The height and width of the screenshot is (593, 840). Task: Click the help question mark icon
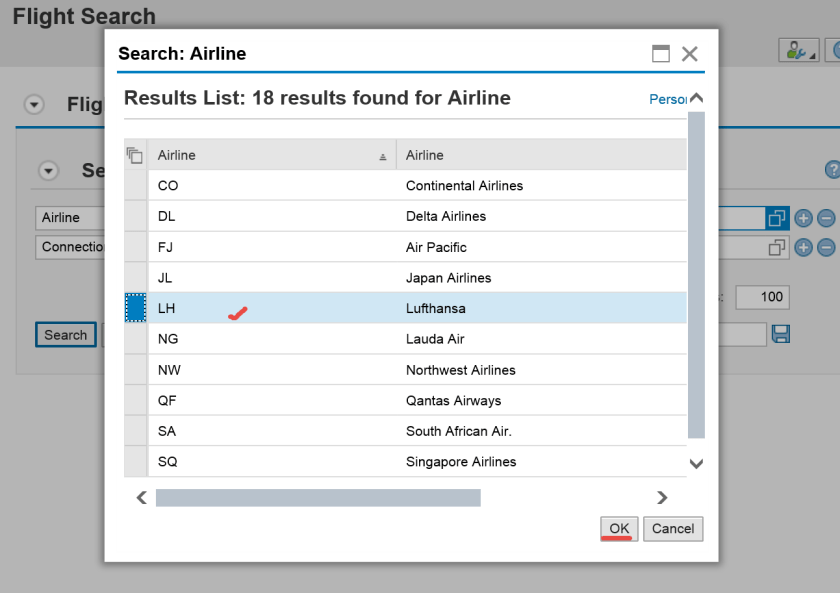(x=832, y=171)
